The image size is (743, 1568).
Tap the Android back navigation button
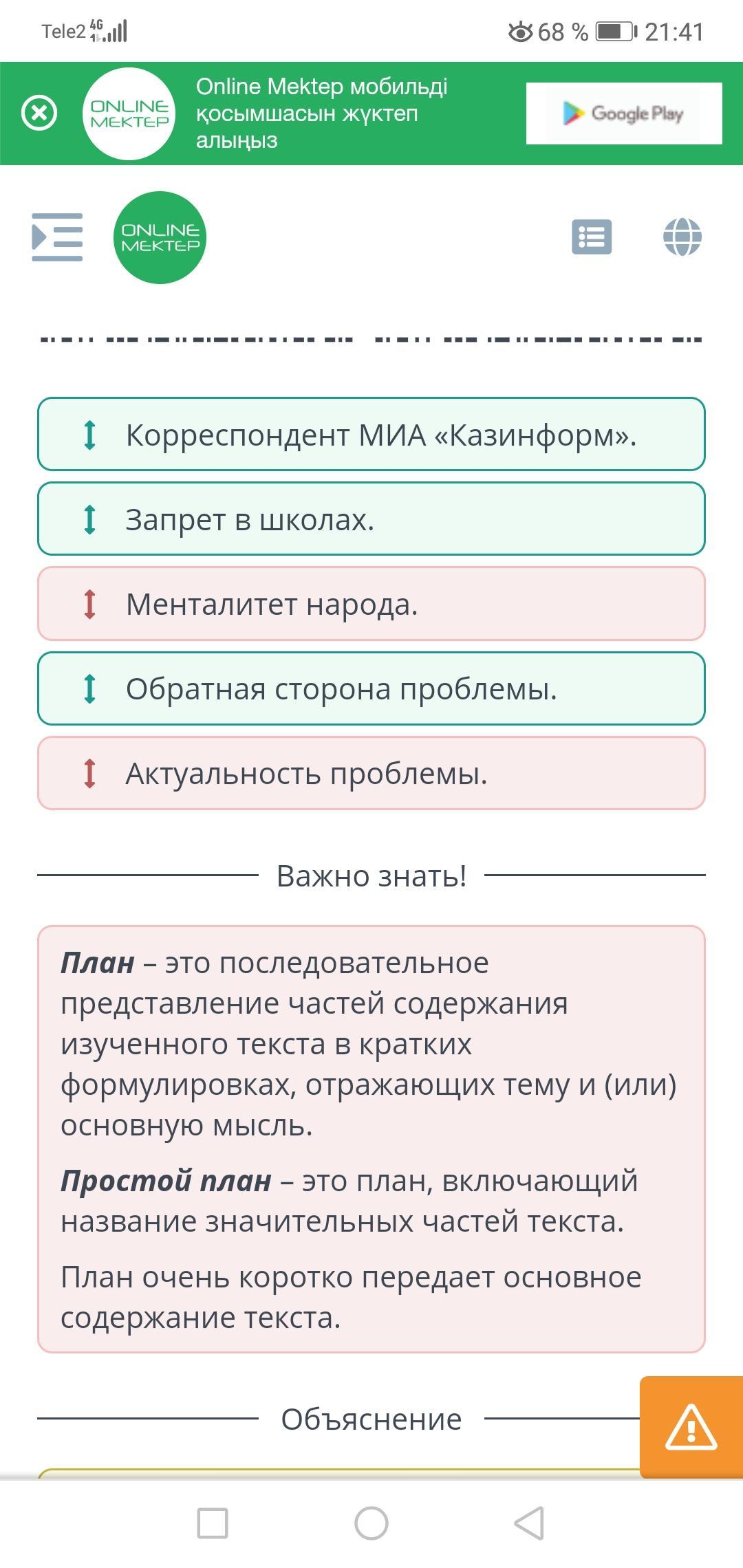(530, 1523)
